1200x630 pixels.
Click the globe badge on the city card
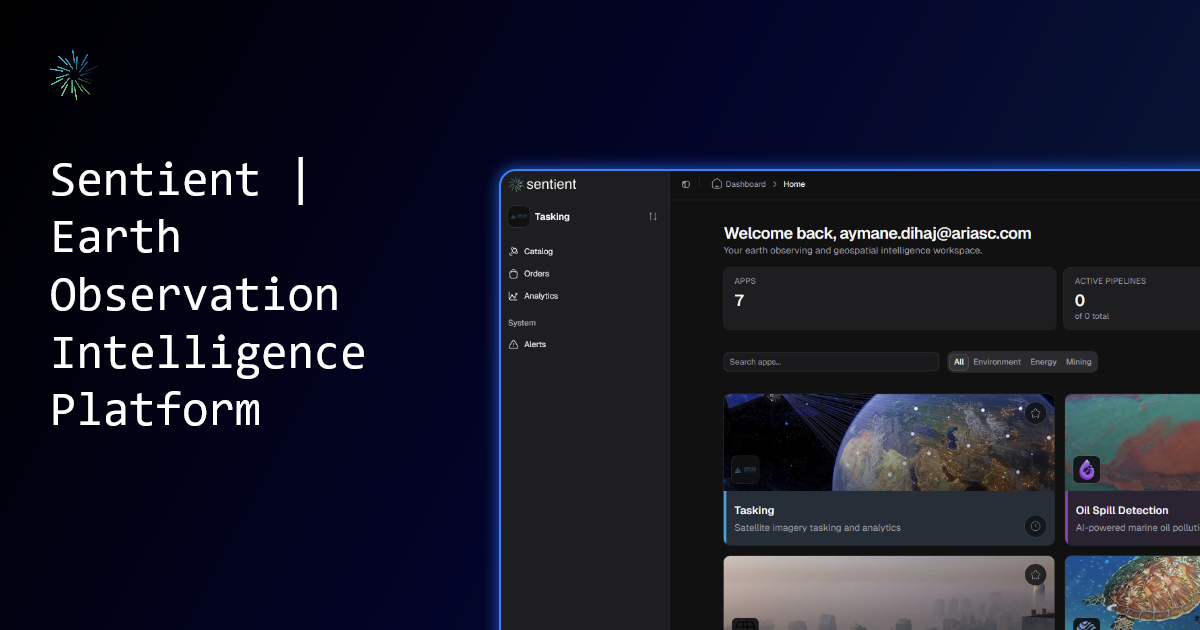(x=745, y=624)
